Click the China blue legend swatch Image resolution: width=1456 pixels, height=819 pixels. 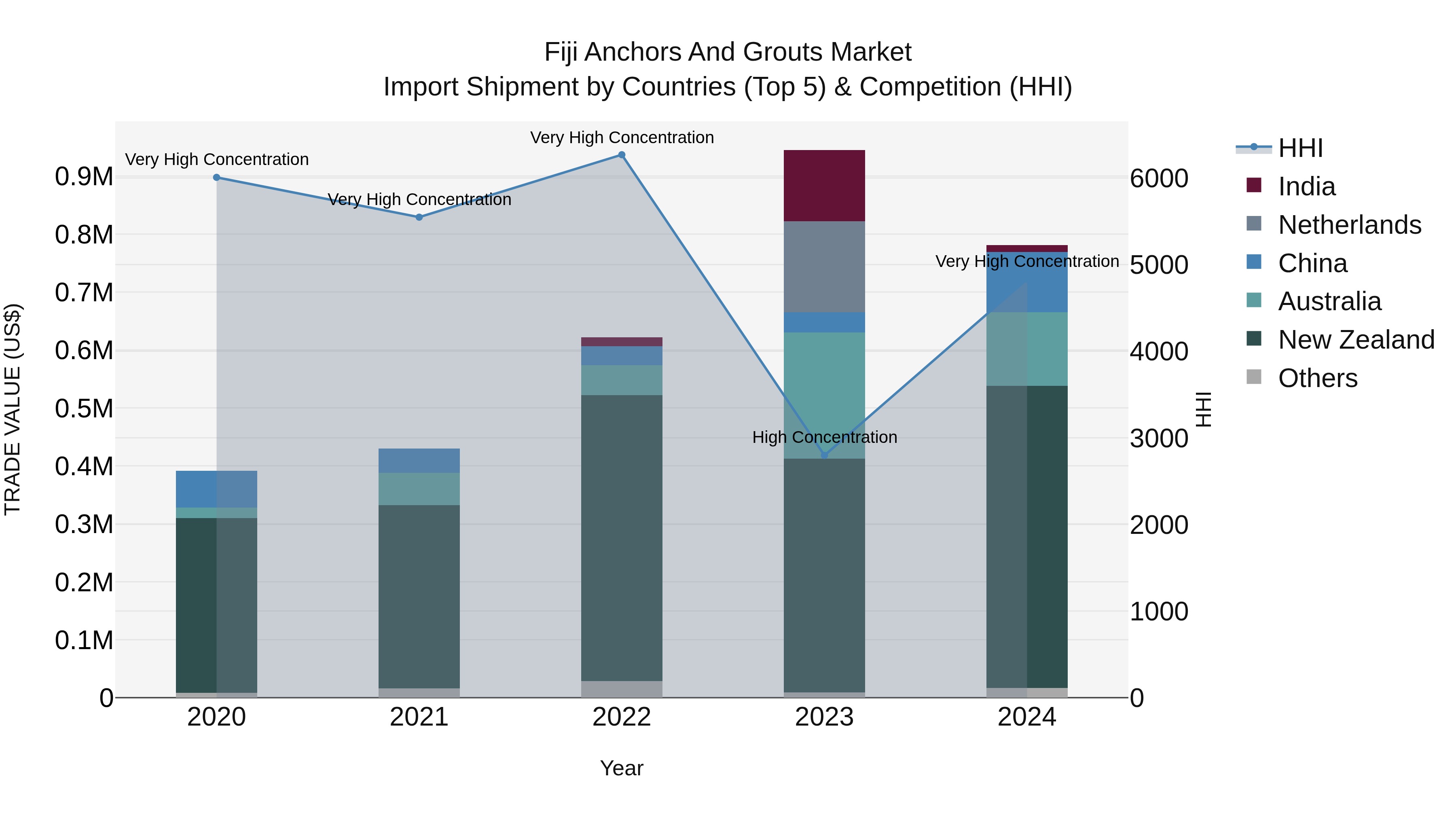1254,262
